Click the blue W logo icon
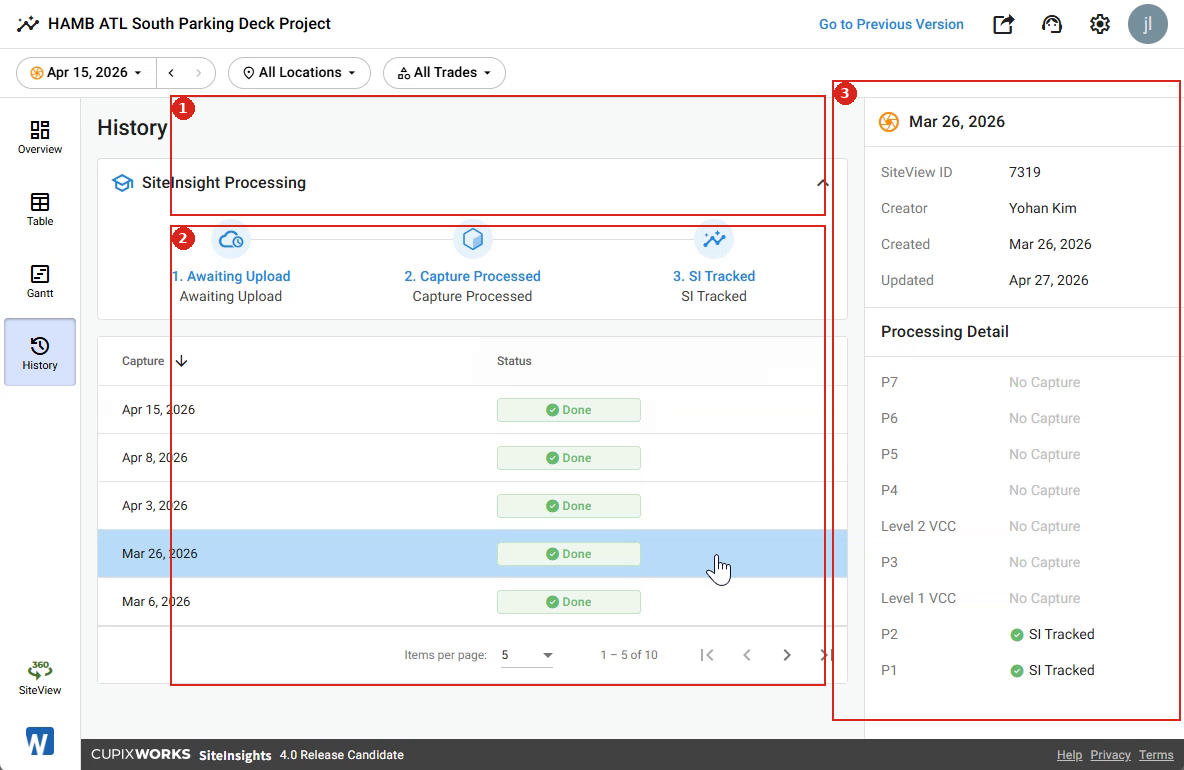 [x=40, y=741]
